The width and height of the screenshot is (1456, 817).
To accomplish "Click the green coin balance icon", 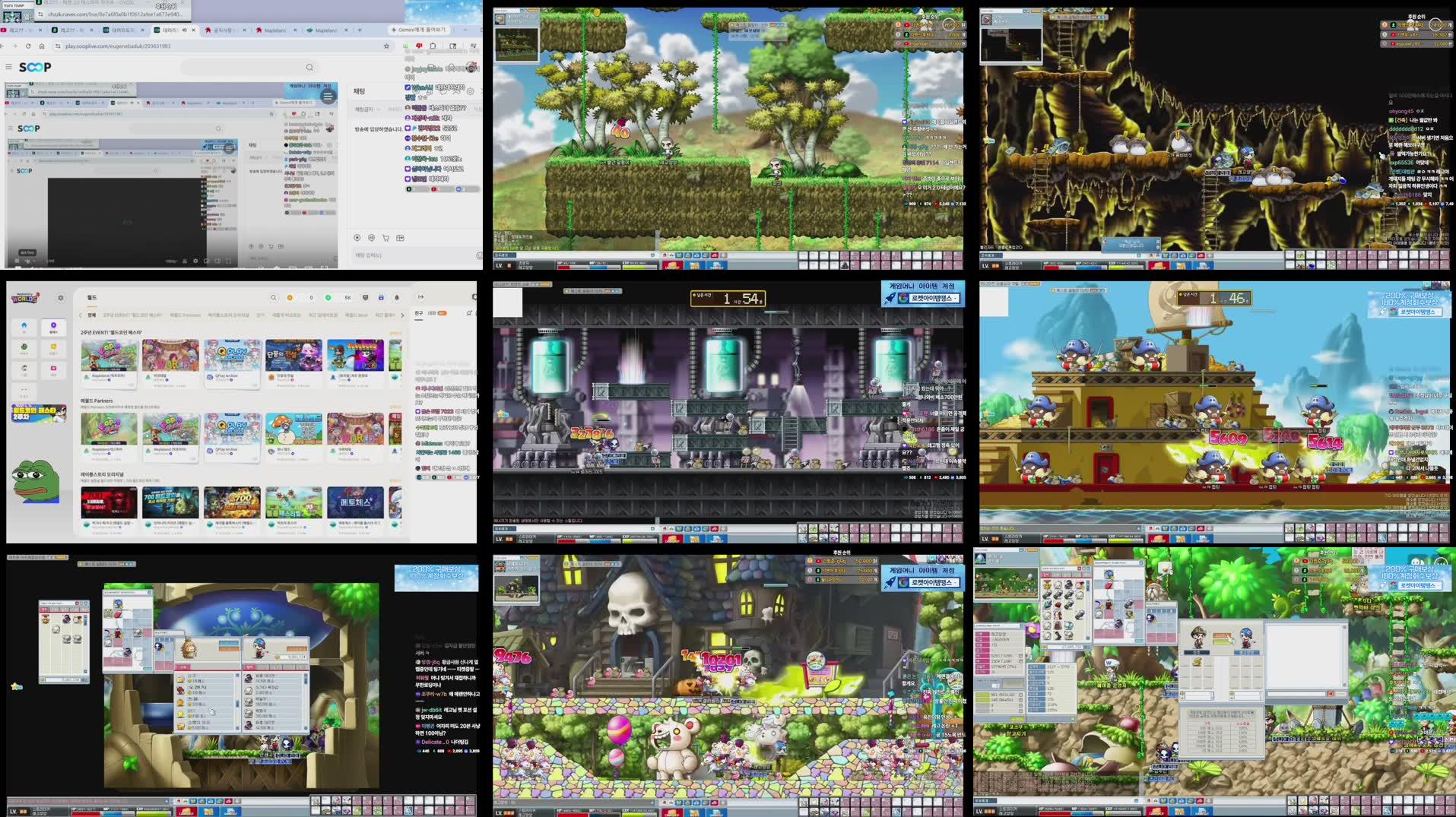I will coord(328,297).
